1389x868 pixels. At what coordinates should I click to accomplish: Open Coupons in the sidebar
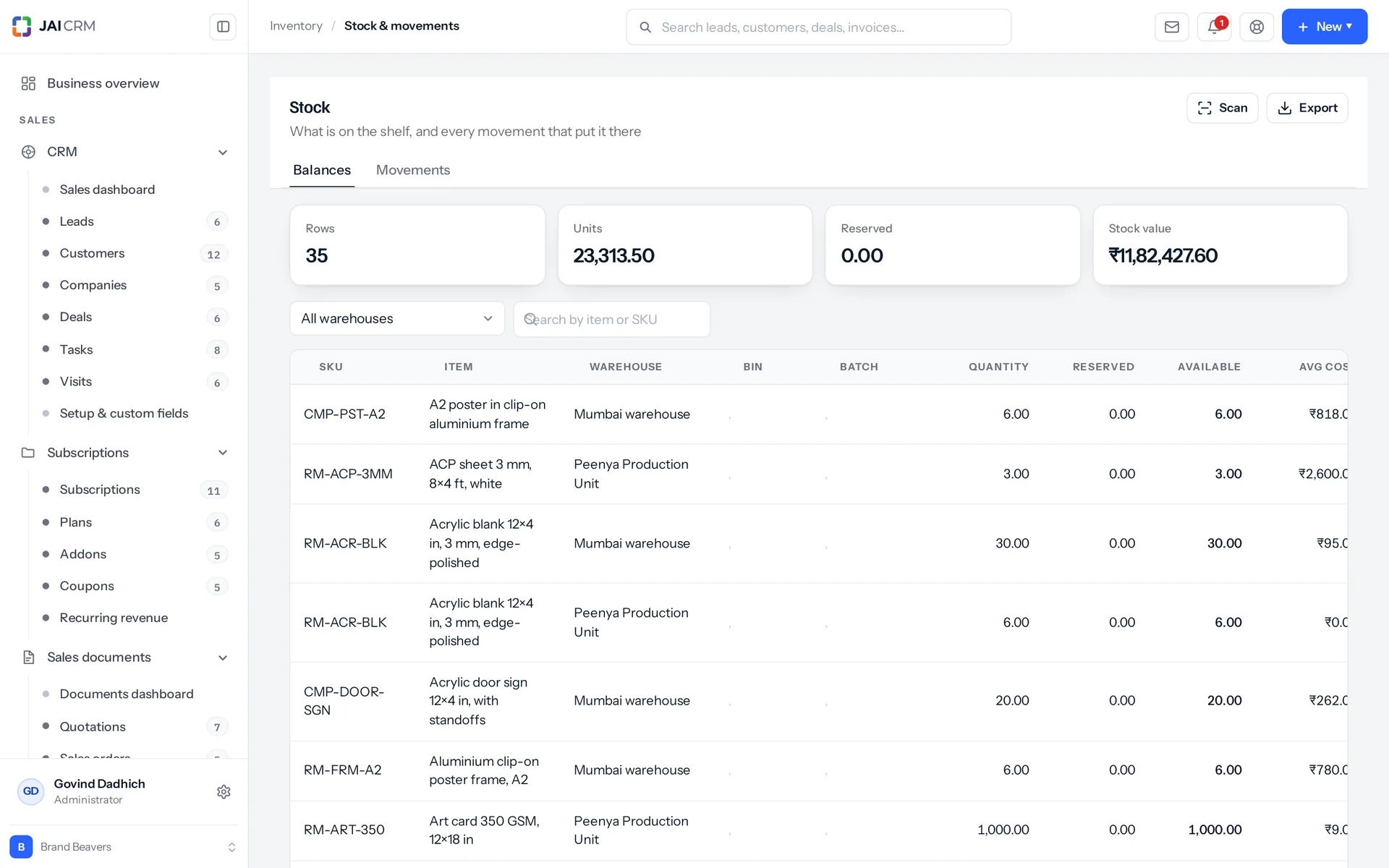coord(135,586)
